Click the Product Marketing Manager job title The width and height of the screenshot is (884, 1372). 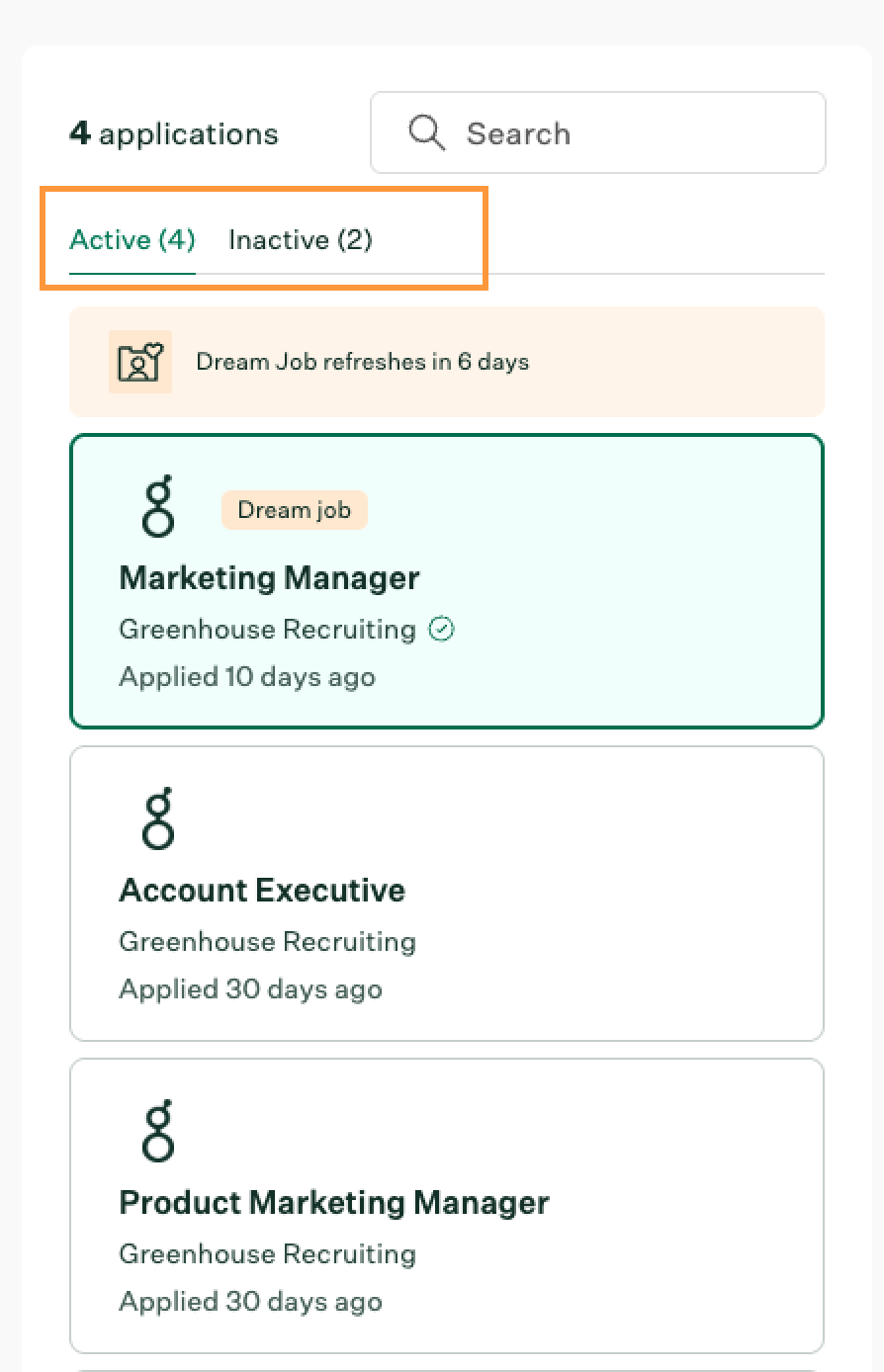[334, 1203]
